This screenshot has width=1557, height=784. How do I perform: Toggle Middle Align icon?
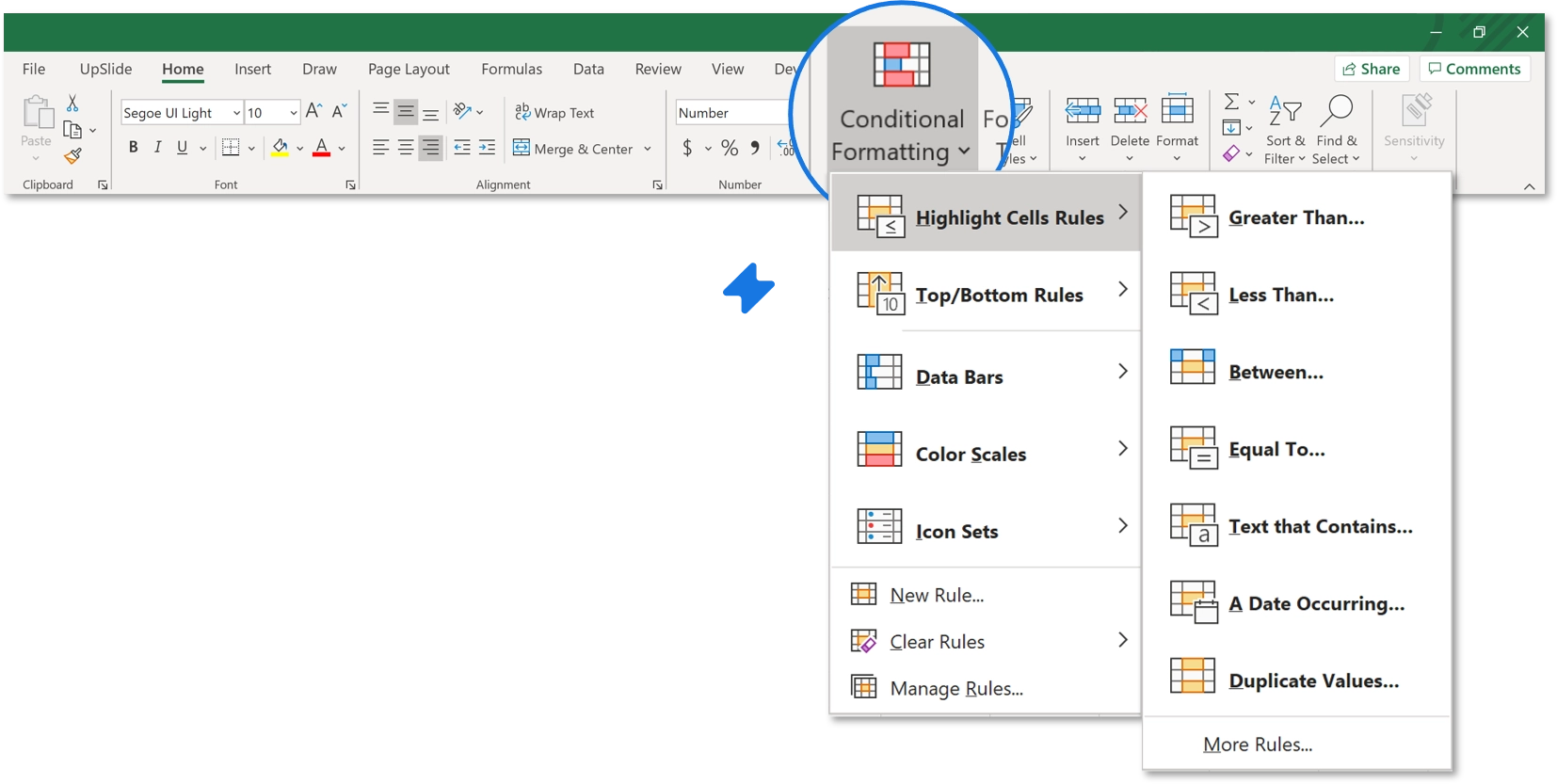pos(406,112)
